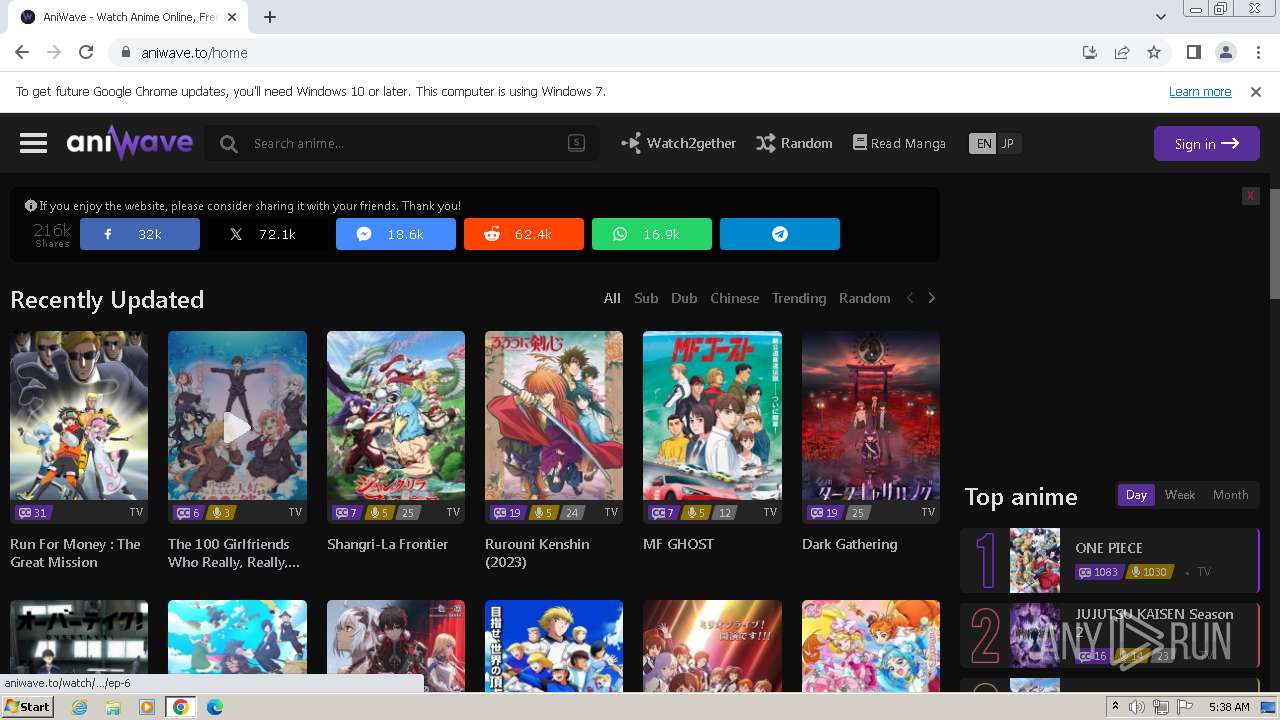Open Internet Explorer from taskbar

(79, 706)
